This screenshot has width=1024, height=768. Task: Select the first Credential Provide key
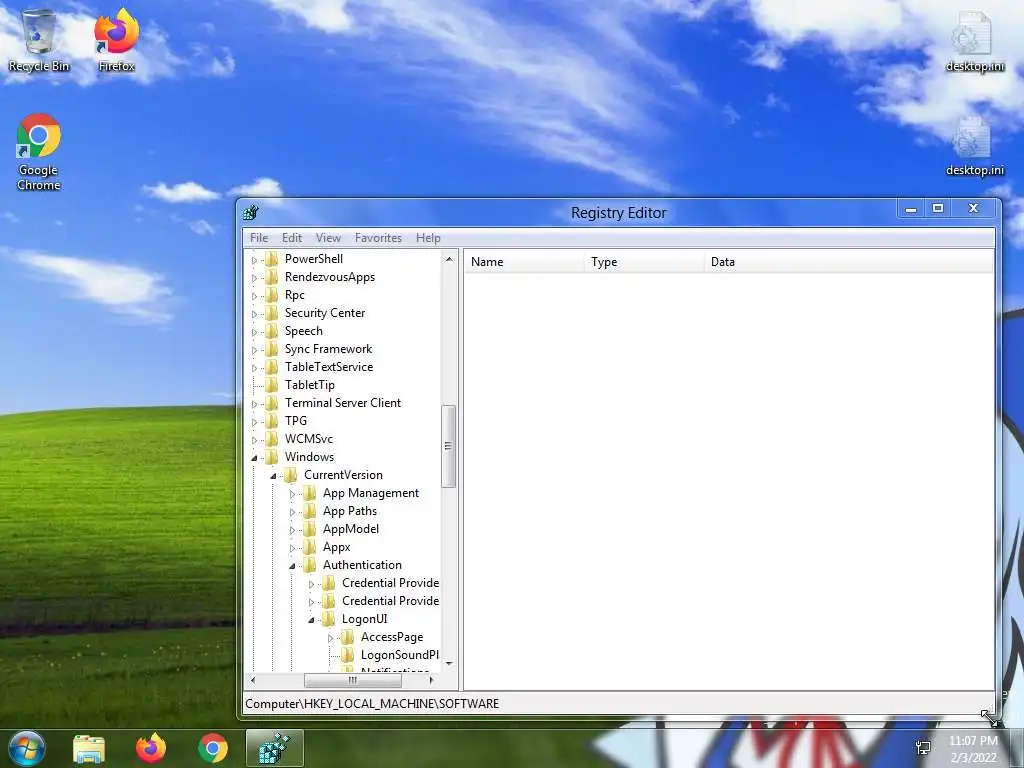click(390, 583)
